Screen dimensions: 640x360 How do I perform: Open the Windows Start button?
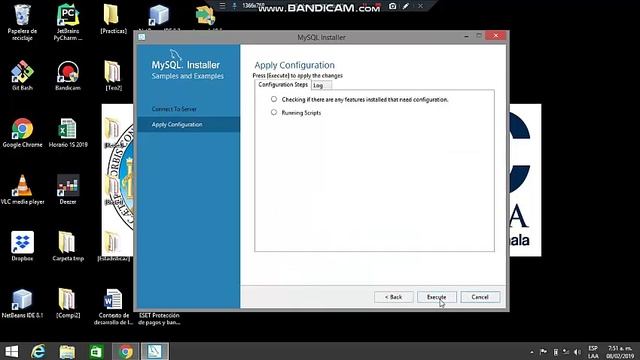coord(11,351)
